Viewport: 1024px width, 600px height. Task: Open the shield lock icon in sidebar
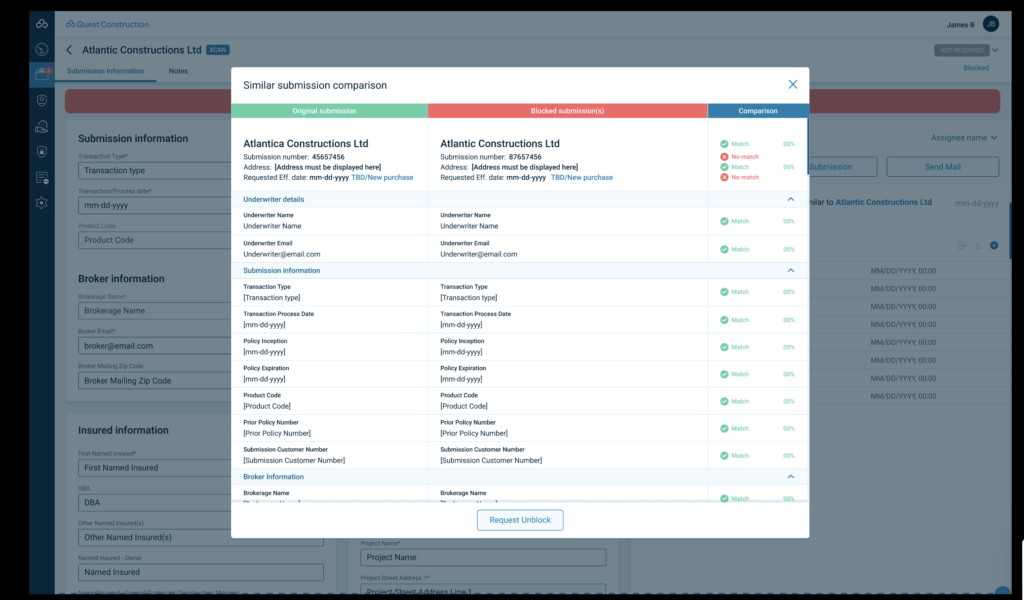[x=42, y=151]
